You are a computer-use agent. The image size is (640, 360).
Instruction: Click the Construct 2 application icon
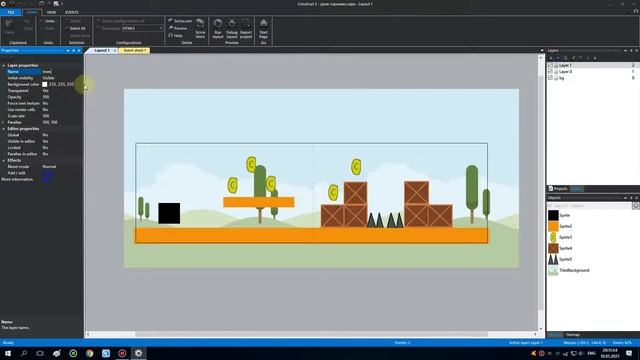point(3,4)
